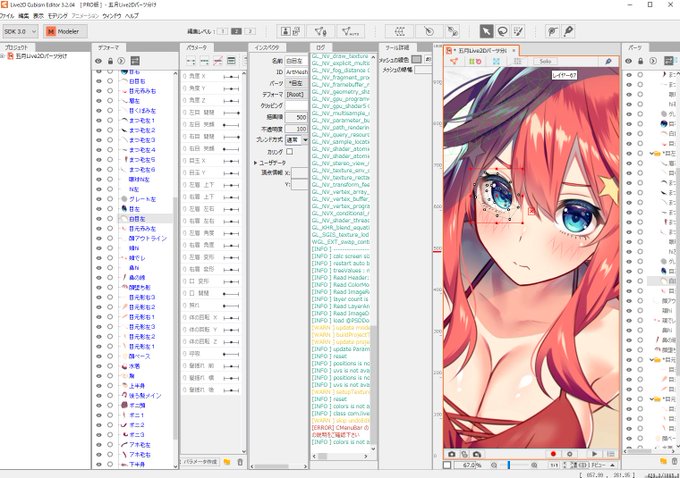Click the Solo button in canvas toolbar

pos(546,62)
